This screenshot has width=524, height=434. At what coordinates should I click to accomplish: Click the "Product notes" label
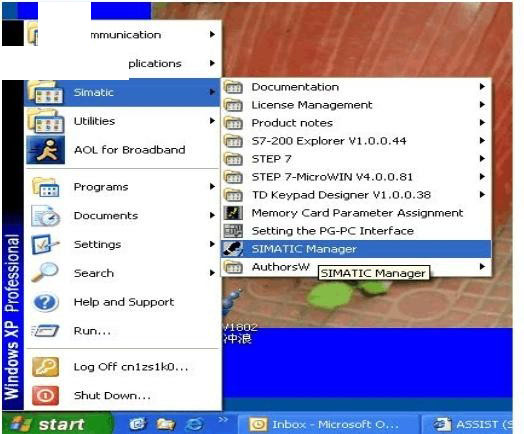pos(292,123)
